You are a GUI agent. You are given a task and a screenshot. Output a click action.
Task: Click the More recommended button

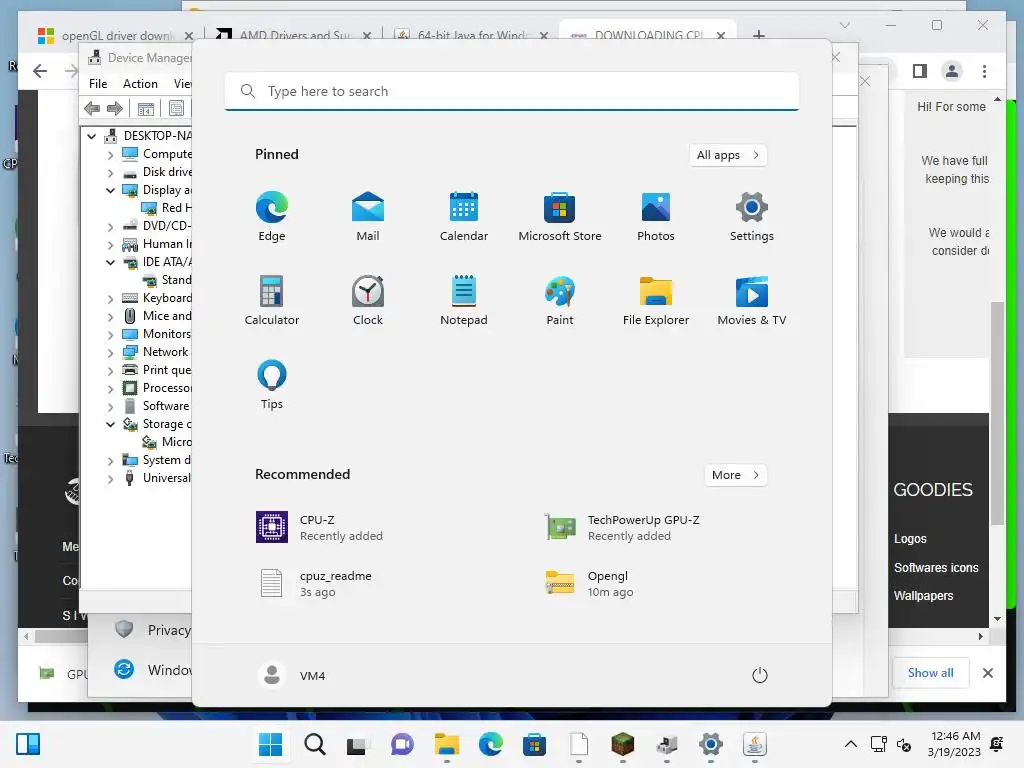735,475
